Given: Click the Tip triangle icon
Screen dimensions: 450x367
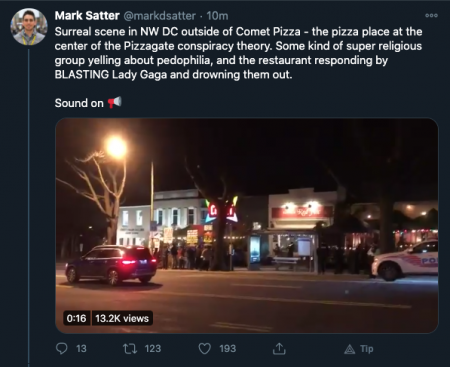Looking at the screenshot, I should pyautogui.click(x=349, y=349).
